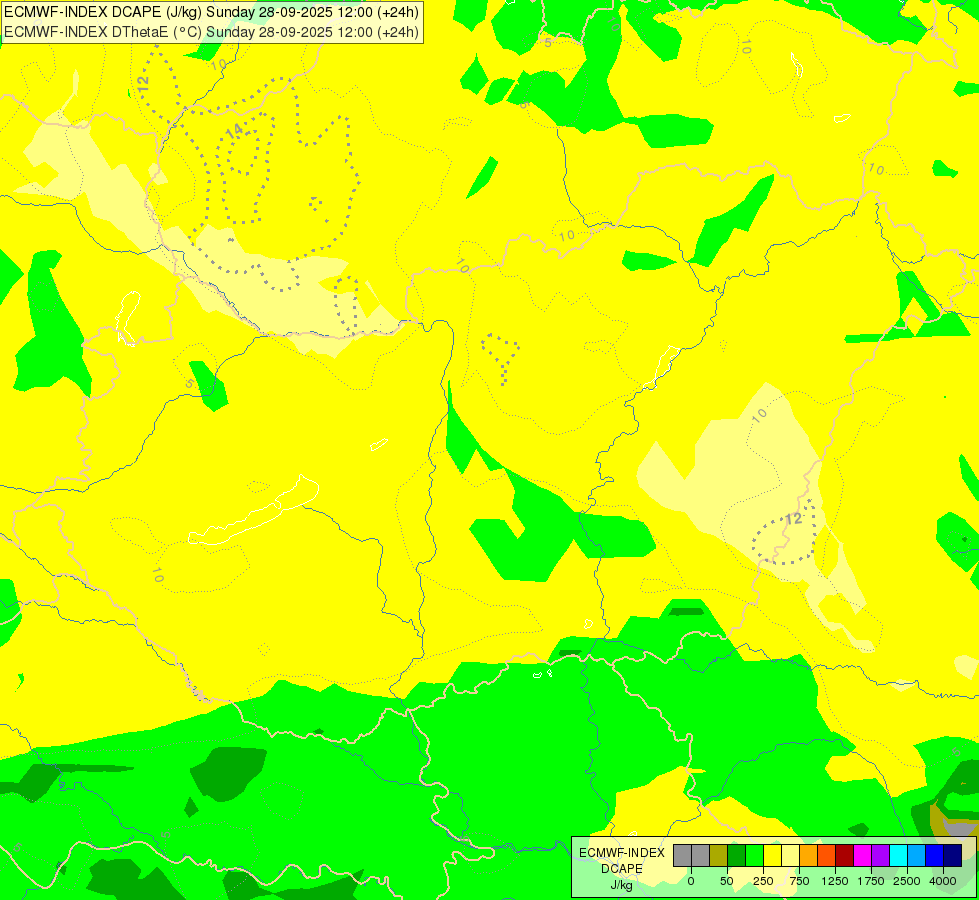Click the pure blue legend swatch
Image resolution: width=979 pixels, height=900 pixels.
tap(935, 856)
